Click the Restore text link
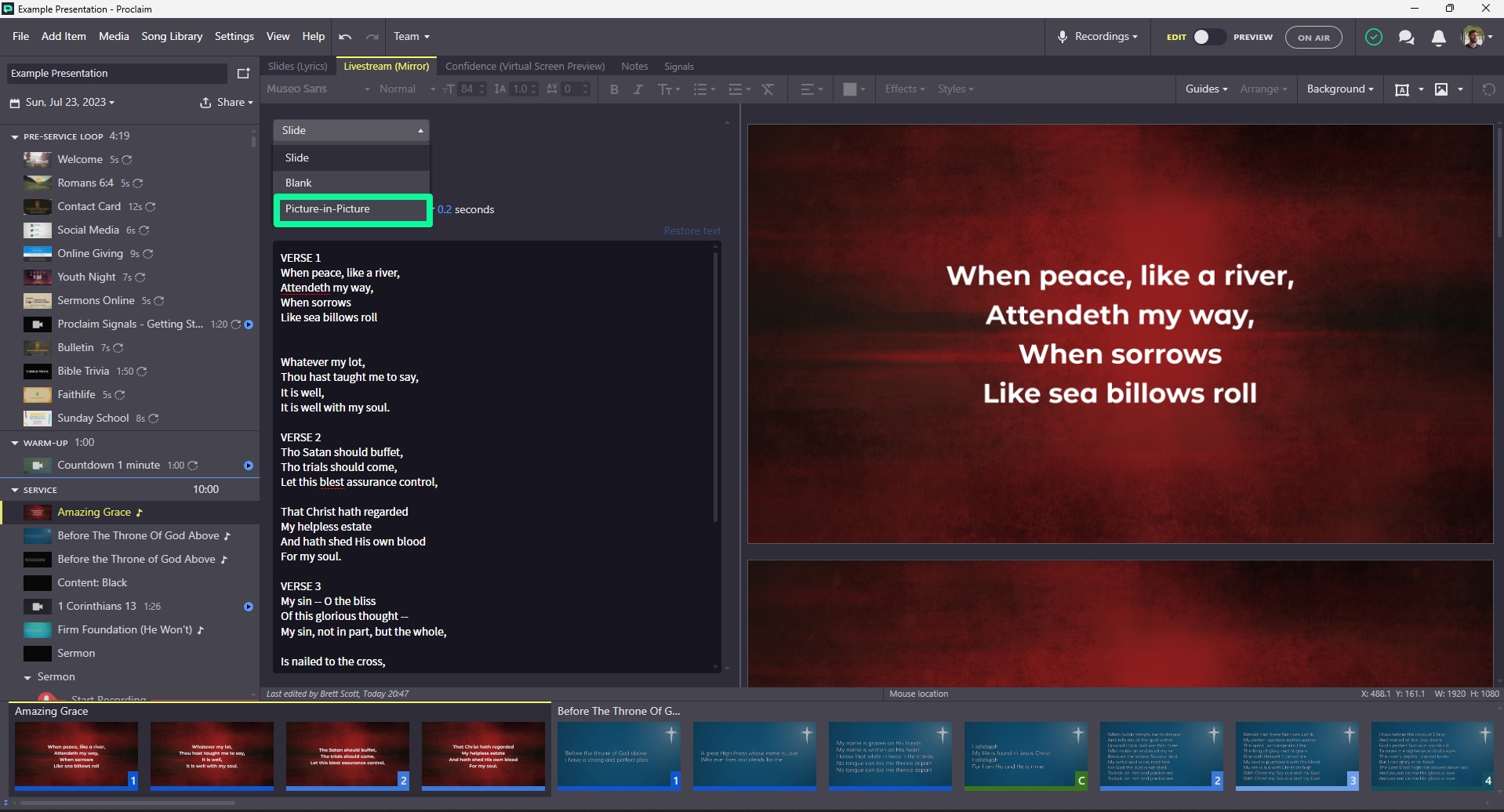The width and height of the screenshot is (1504, 812). (692, 231)
